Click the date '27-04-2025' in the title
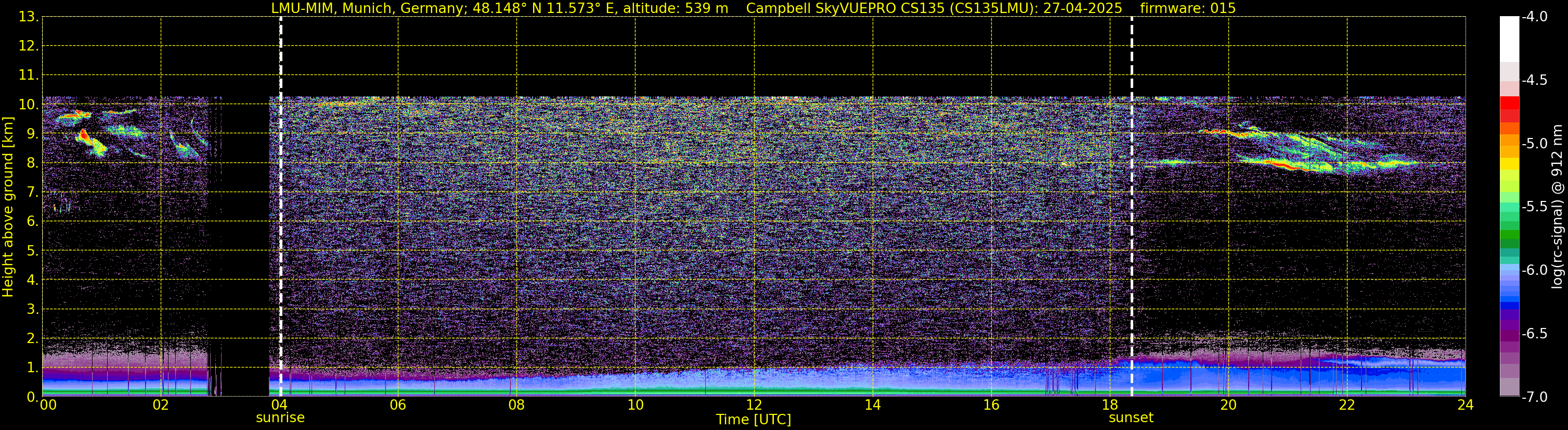 click(1082, 8)
